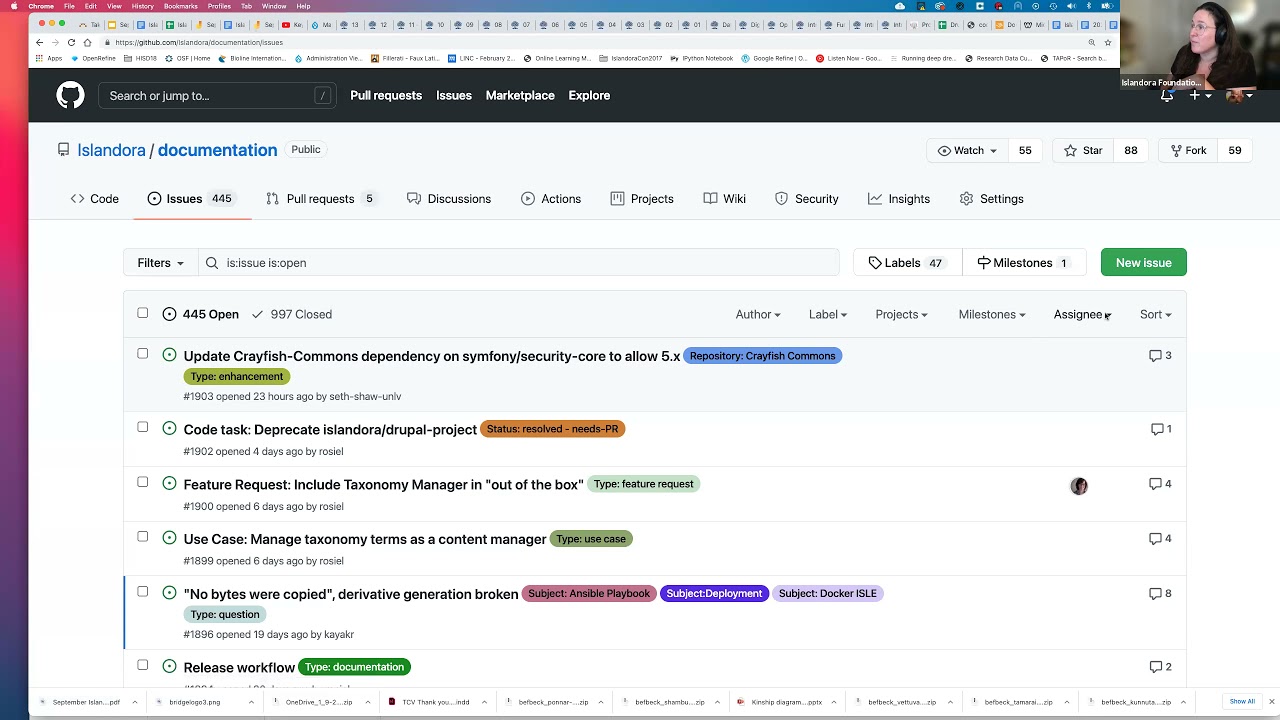Show the 997 Closed issues
Viewport: 1280px width, 720px height.
pyautogui.click(x=291, y=314)
